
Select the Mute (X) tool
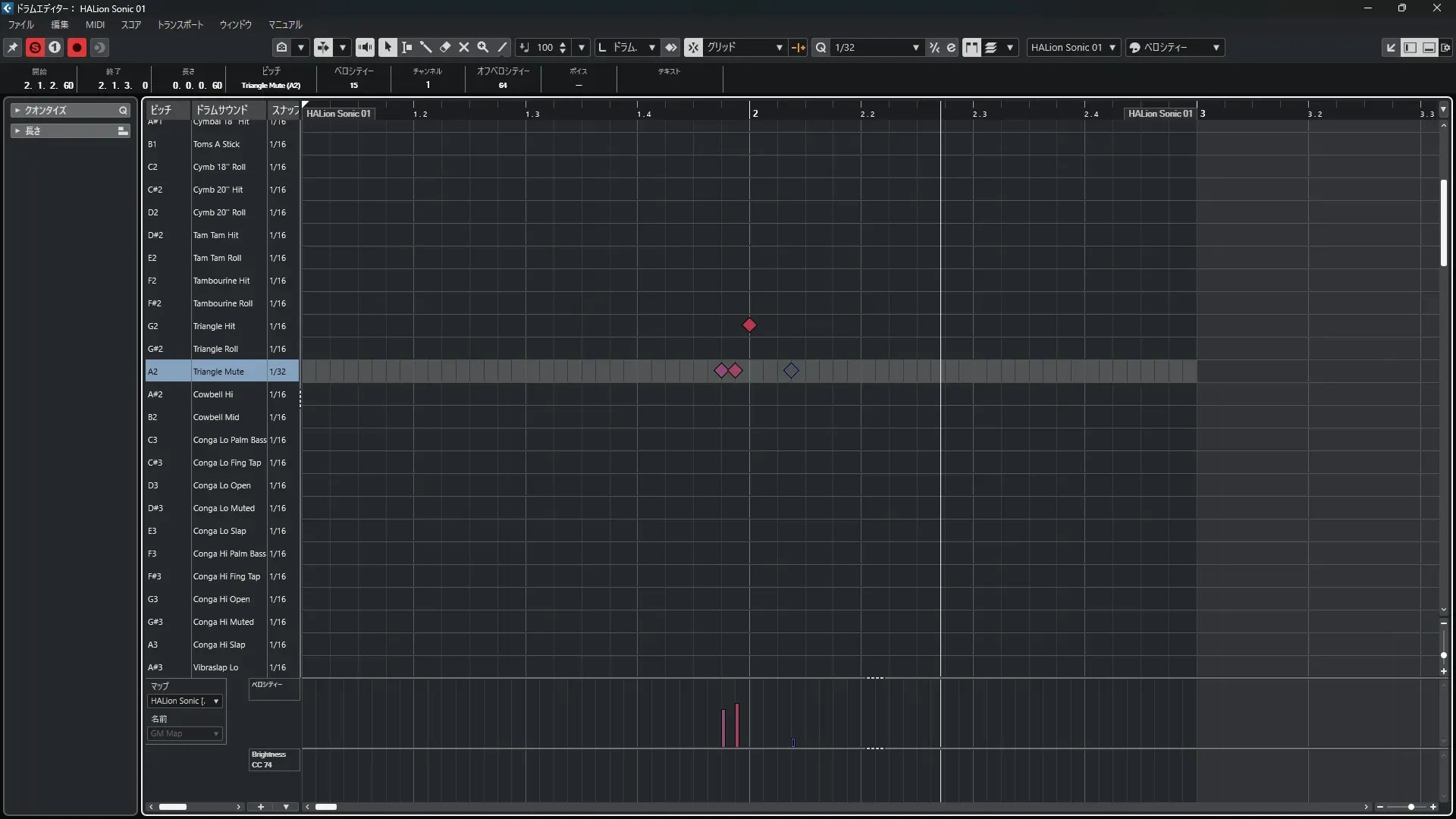464,47
